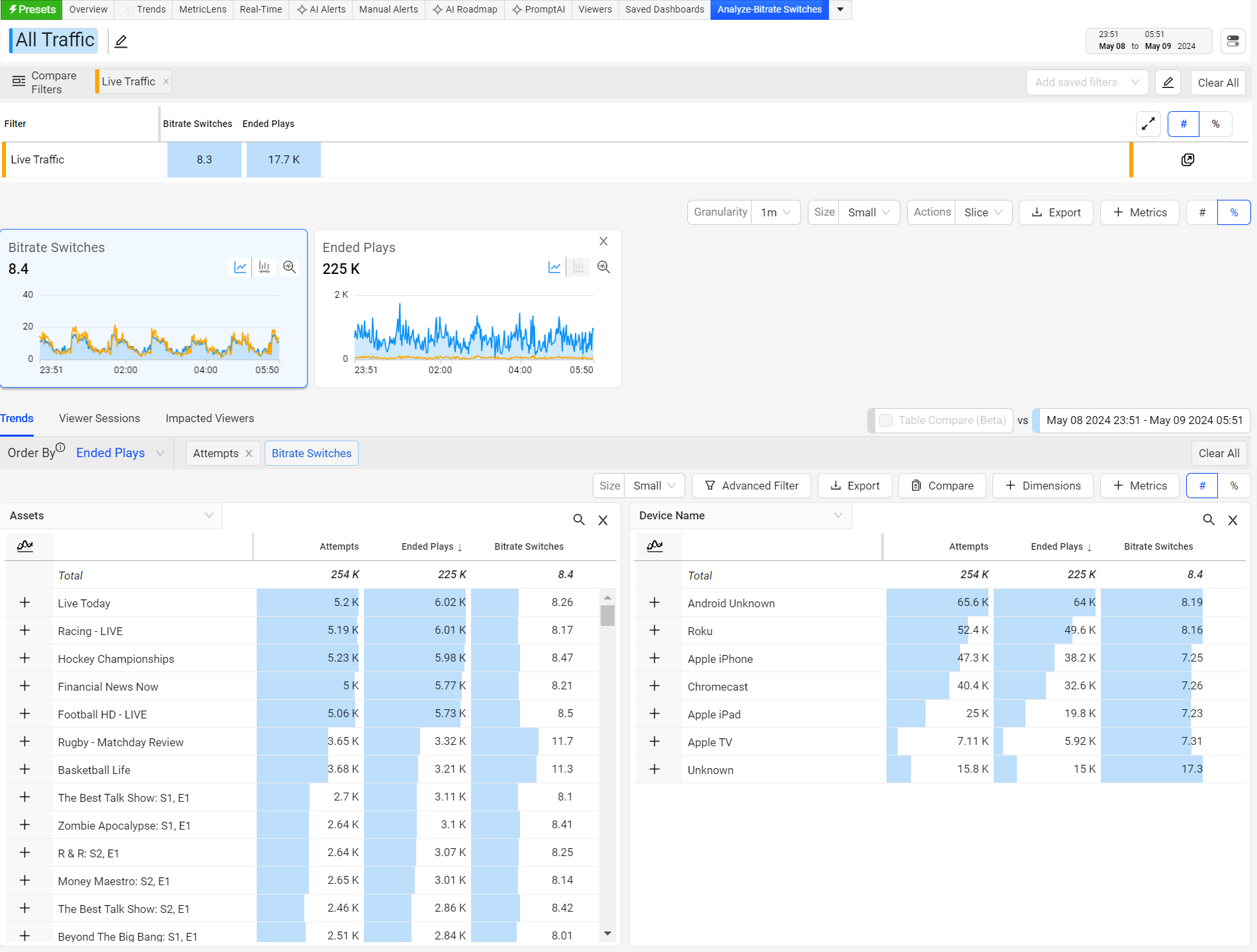This screenshot has height=952, width=1257.
Task: Toggle the top-right dashboard settings switch icon
Action: click(1233, 41)
